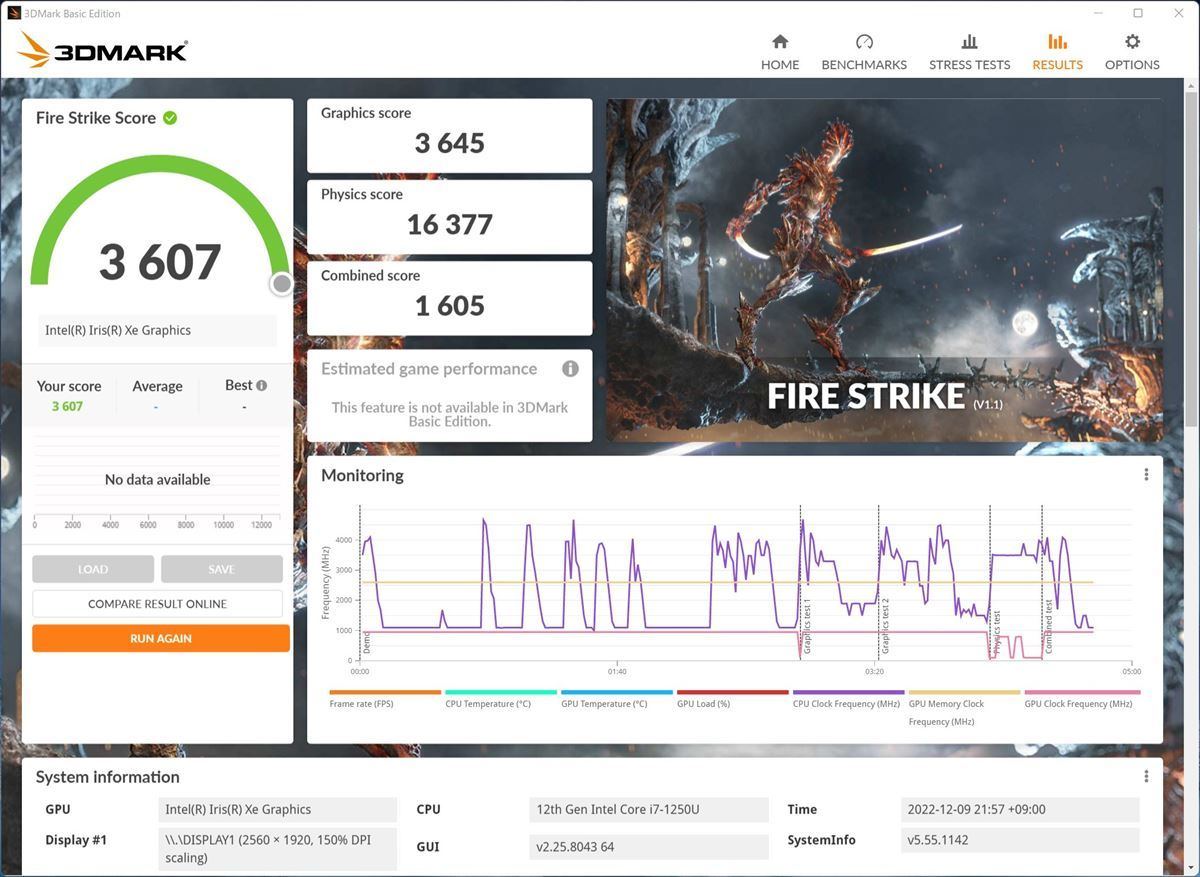Click the RUN AGAIN button

click(x=161, y=638)
